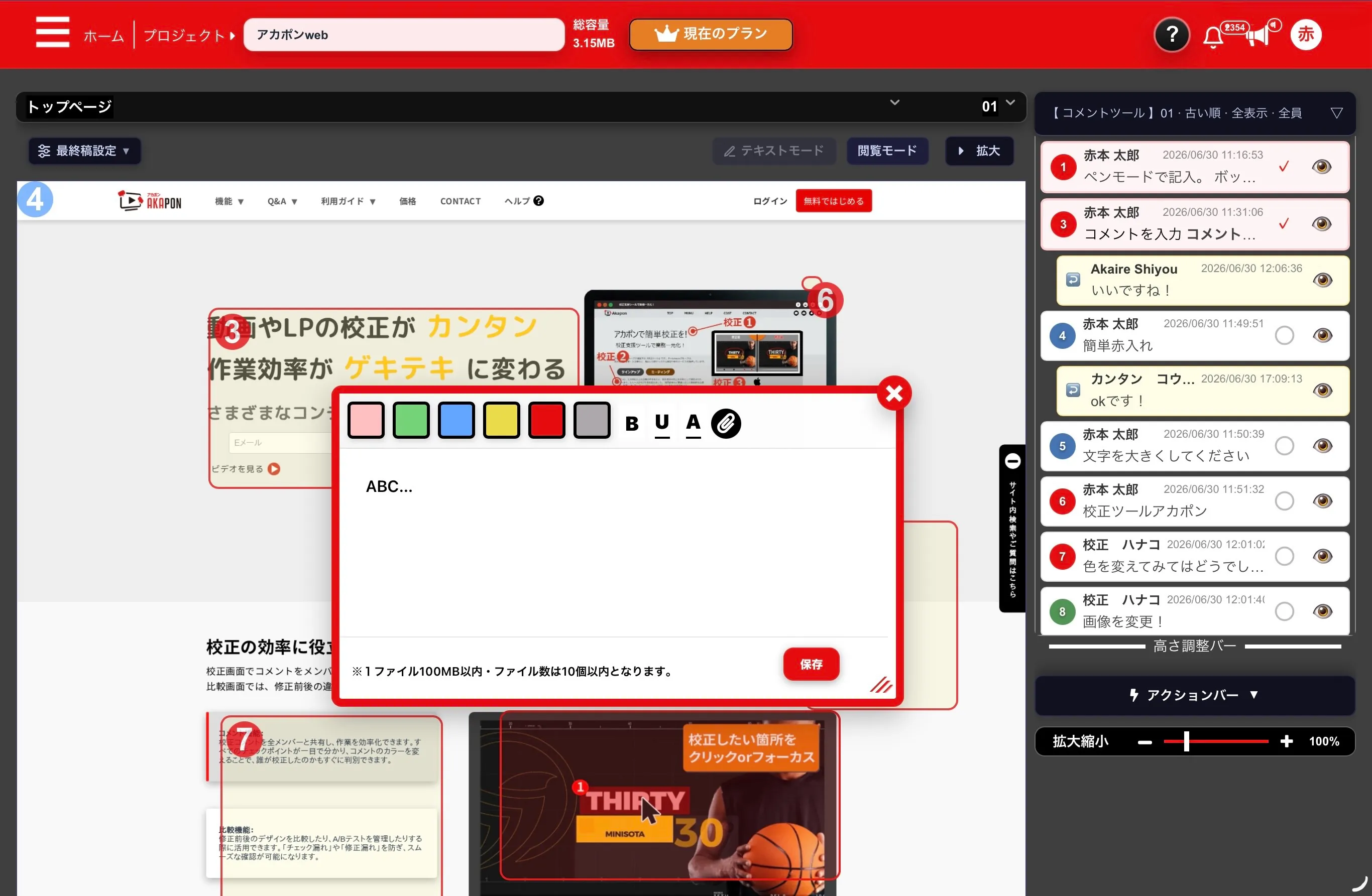Collapse the site search side tab
1372x896 pixels.
coord(1012,461)
